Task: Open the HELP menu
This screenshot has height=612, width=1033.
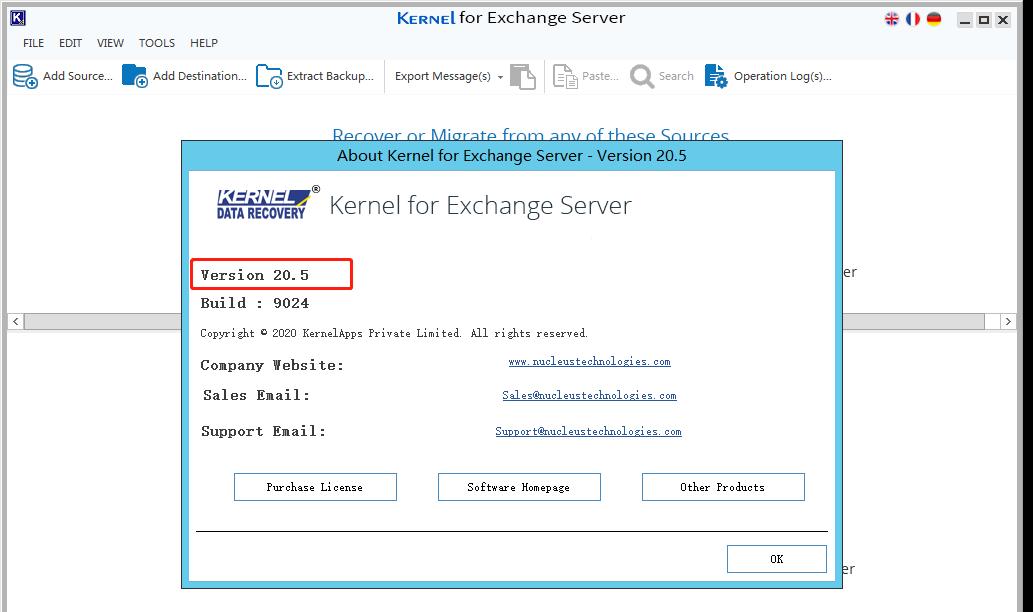Action: click(204, 43)
